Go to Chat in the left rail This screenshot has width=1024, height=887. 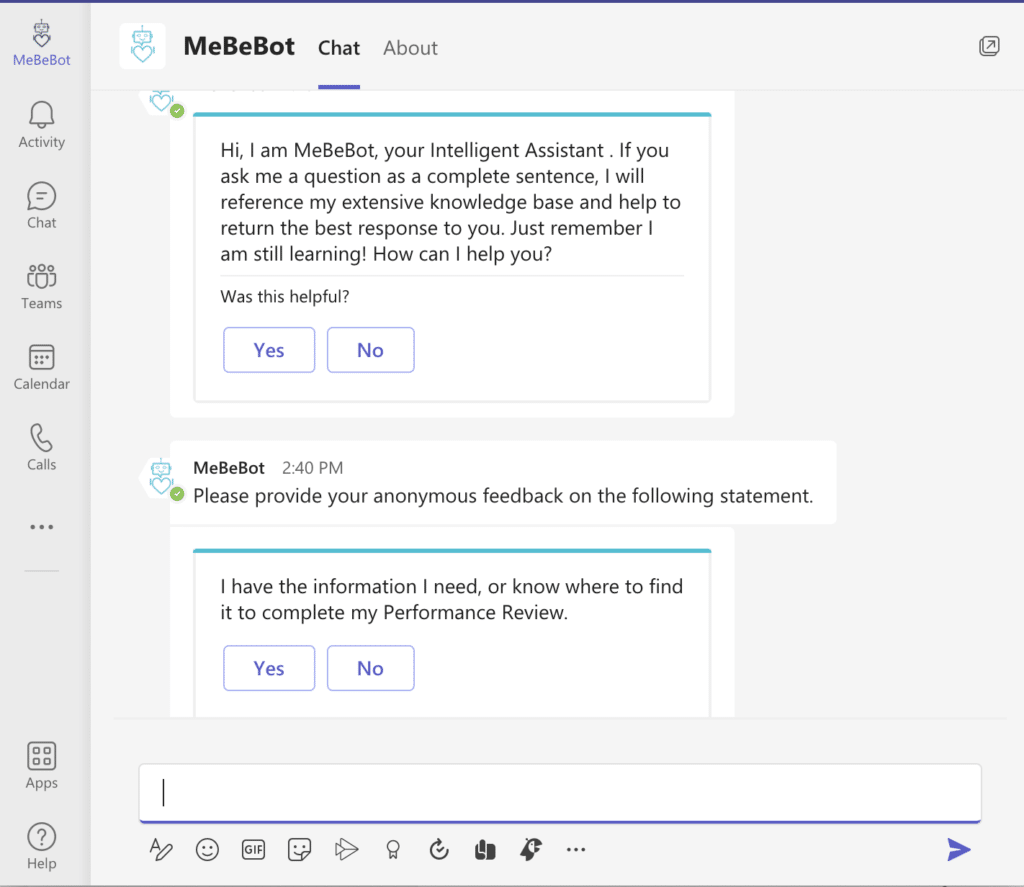pyautogui.click(x=41, y=206)
